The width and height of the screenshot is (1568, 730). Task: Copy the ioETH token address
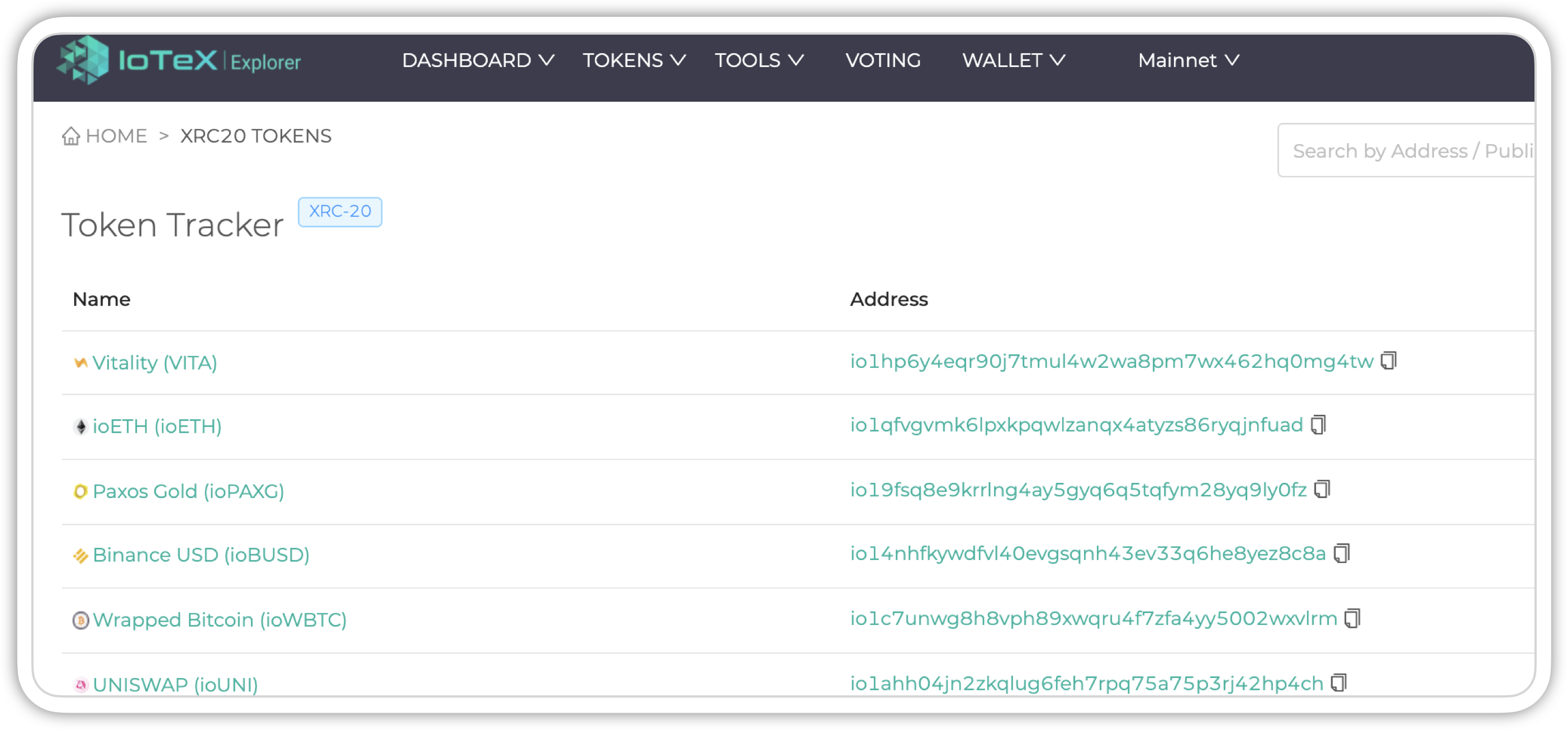pos(1318,425)
